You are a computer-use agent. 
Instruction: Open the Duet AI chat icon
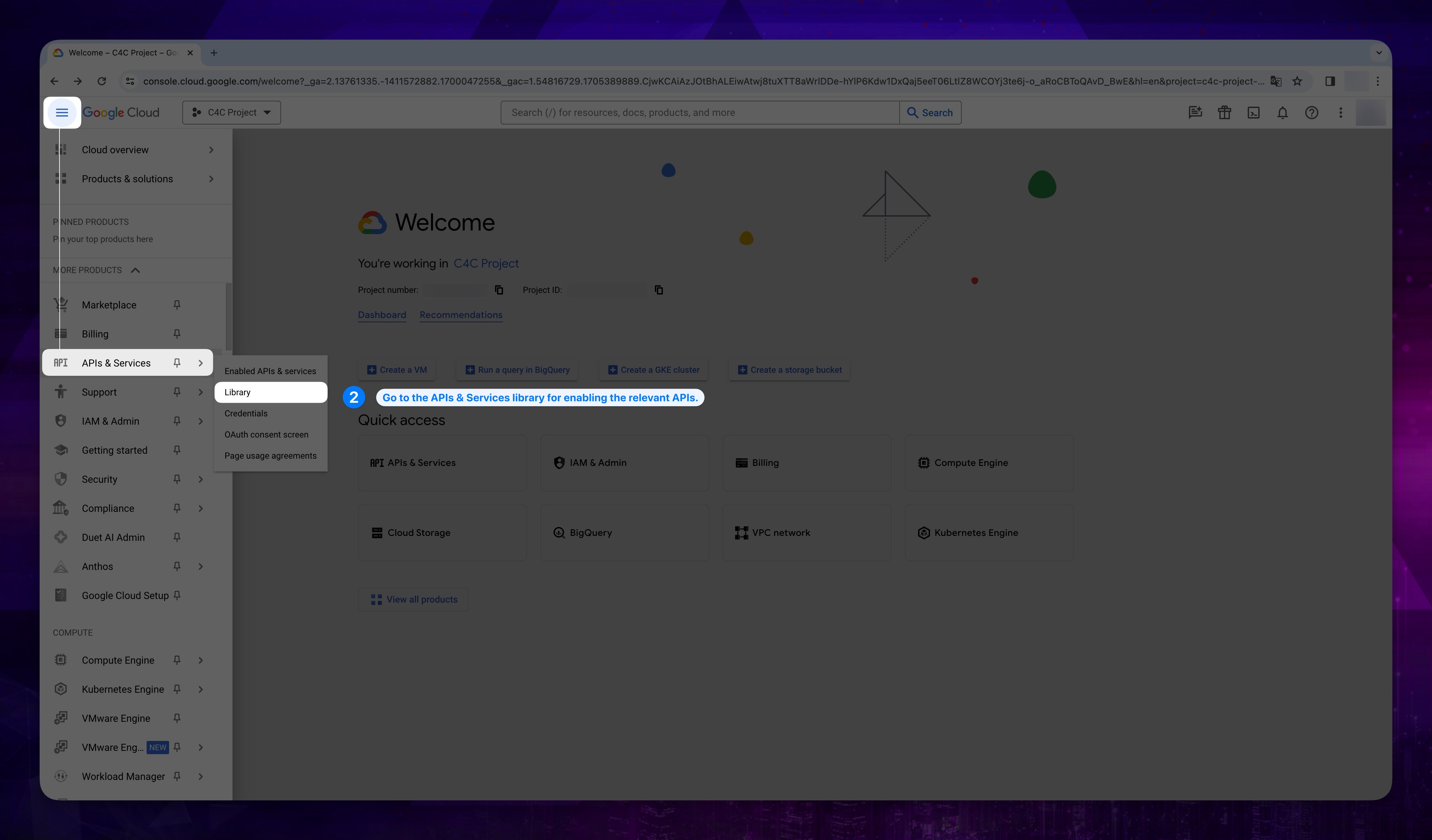tap(1195, 113)
